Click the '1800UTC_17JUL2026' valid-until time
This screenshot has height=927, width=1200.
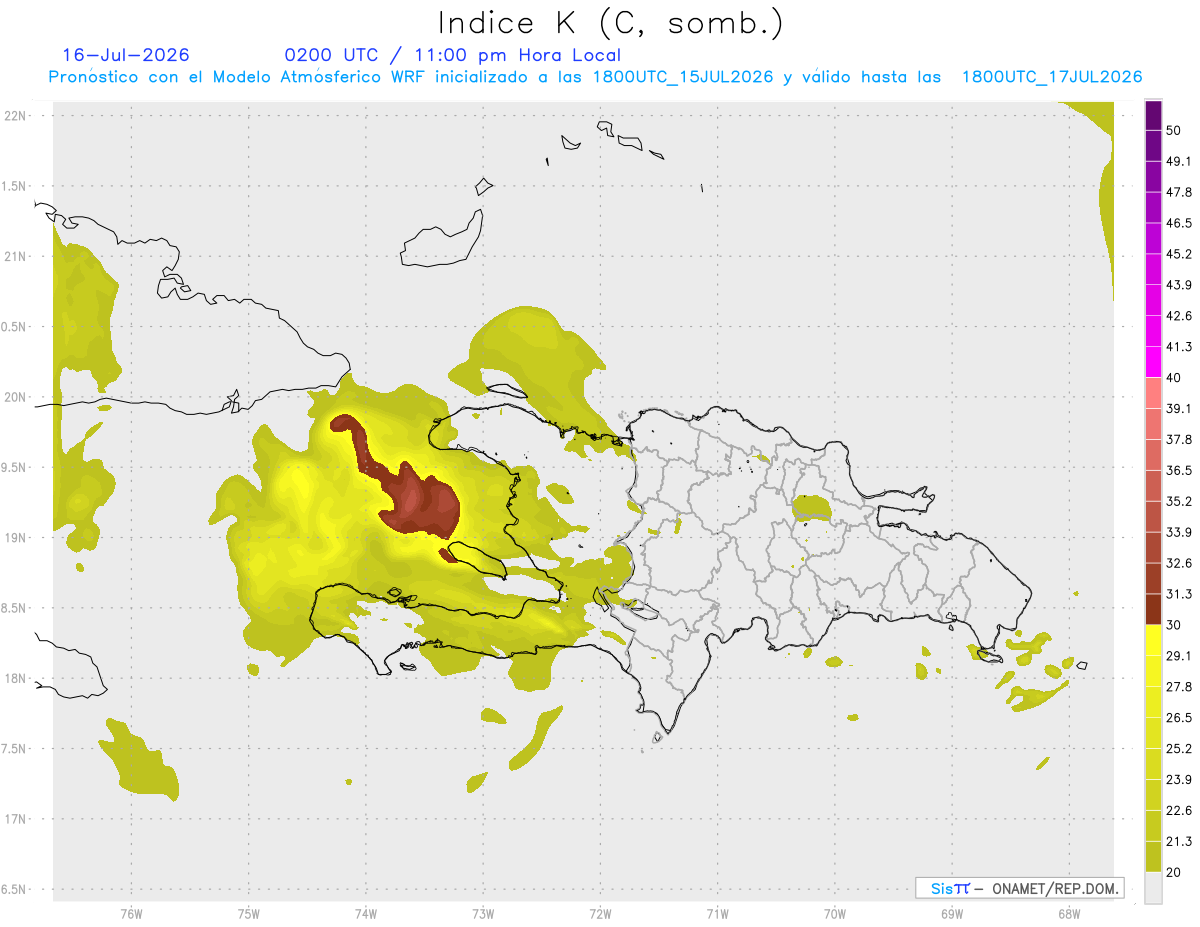pos(1052,77)
